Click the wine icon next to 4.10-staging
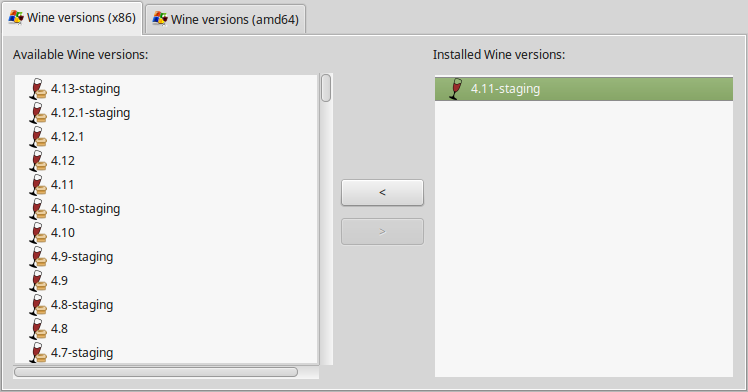The height and width of the screenshot is (392, 748). 38,209
